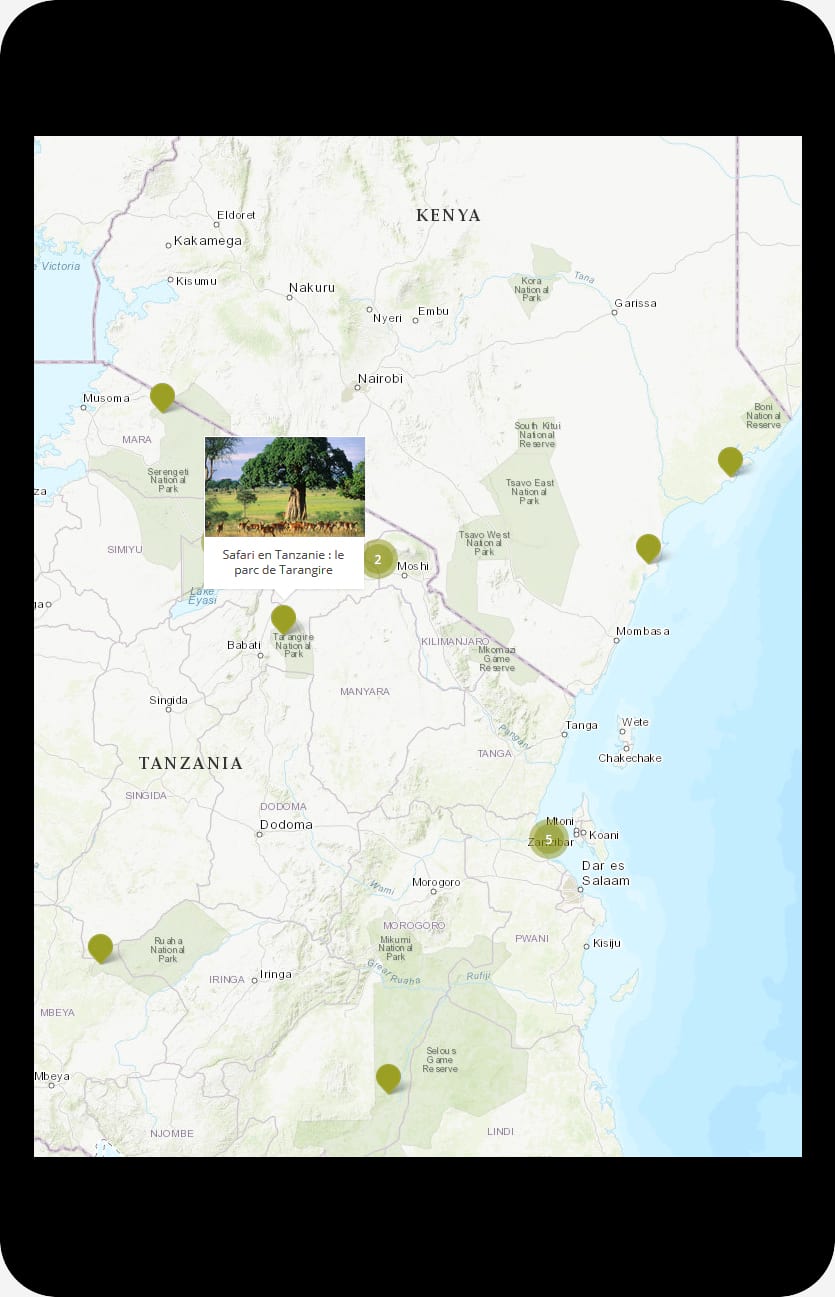This screenshot has width=835, height=1297.
Task: Expand the Zanzibar cluster of 5 markers
Action: pos(548,839)
